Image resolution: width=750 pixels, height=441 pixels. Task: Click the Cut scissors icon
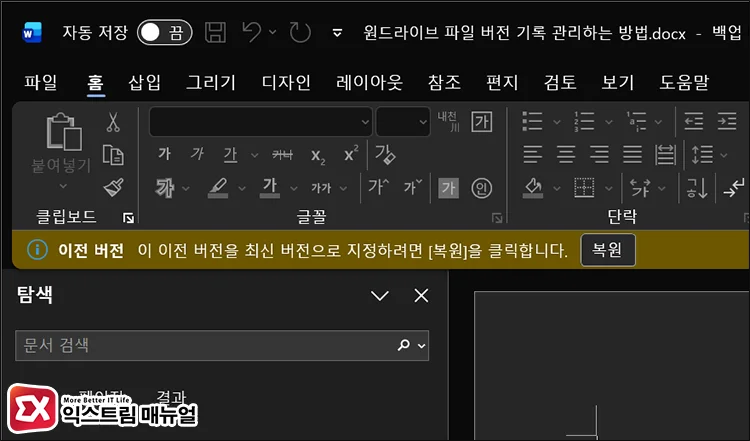(x=113, y=122)
